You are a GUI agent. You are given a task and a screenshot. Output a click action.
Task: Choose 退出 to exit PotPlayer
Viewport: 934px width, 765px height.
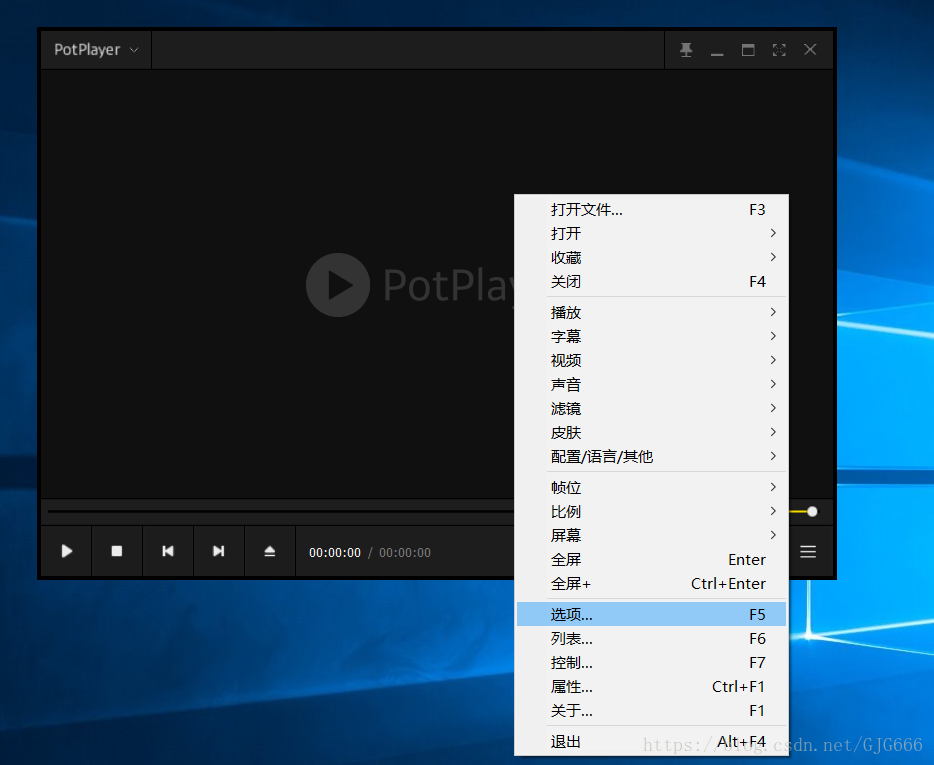click(x=652, y=742)
